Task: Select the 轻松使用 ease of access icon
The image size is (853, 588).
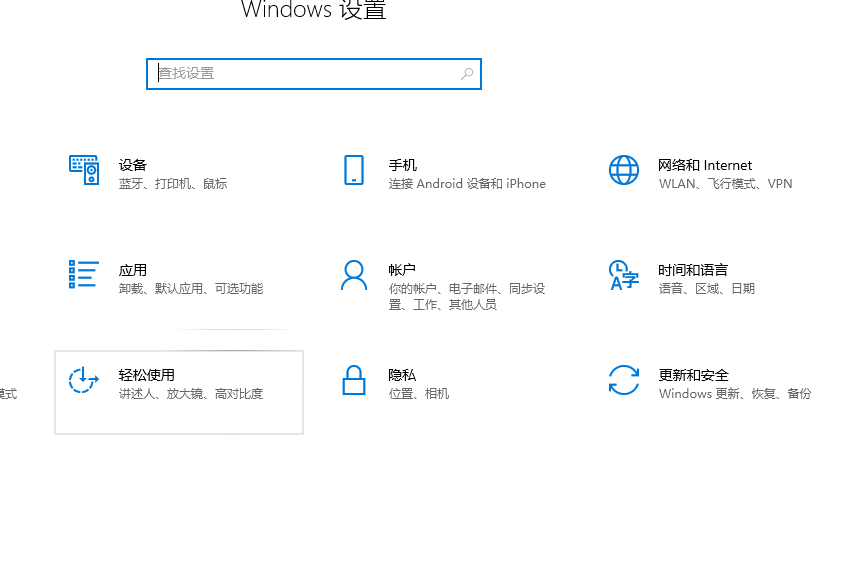Action: [x=84, y=380]
